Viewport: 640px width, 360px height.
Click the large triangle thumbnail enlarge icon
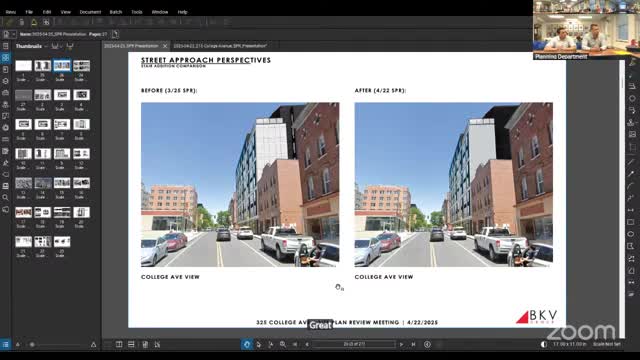coord(93,345)
